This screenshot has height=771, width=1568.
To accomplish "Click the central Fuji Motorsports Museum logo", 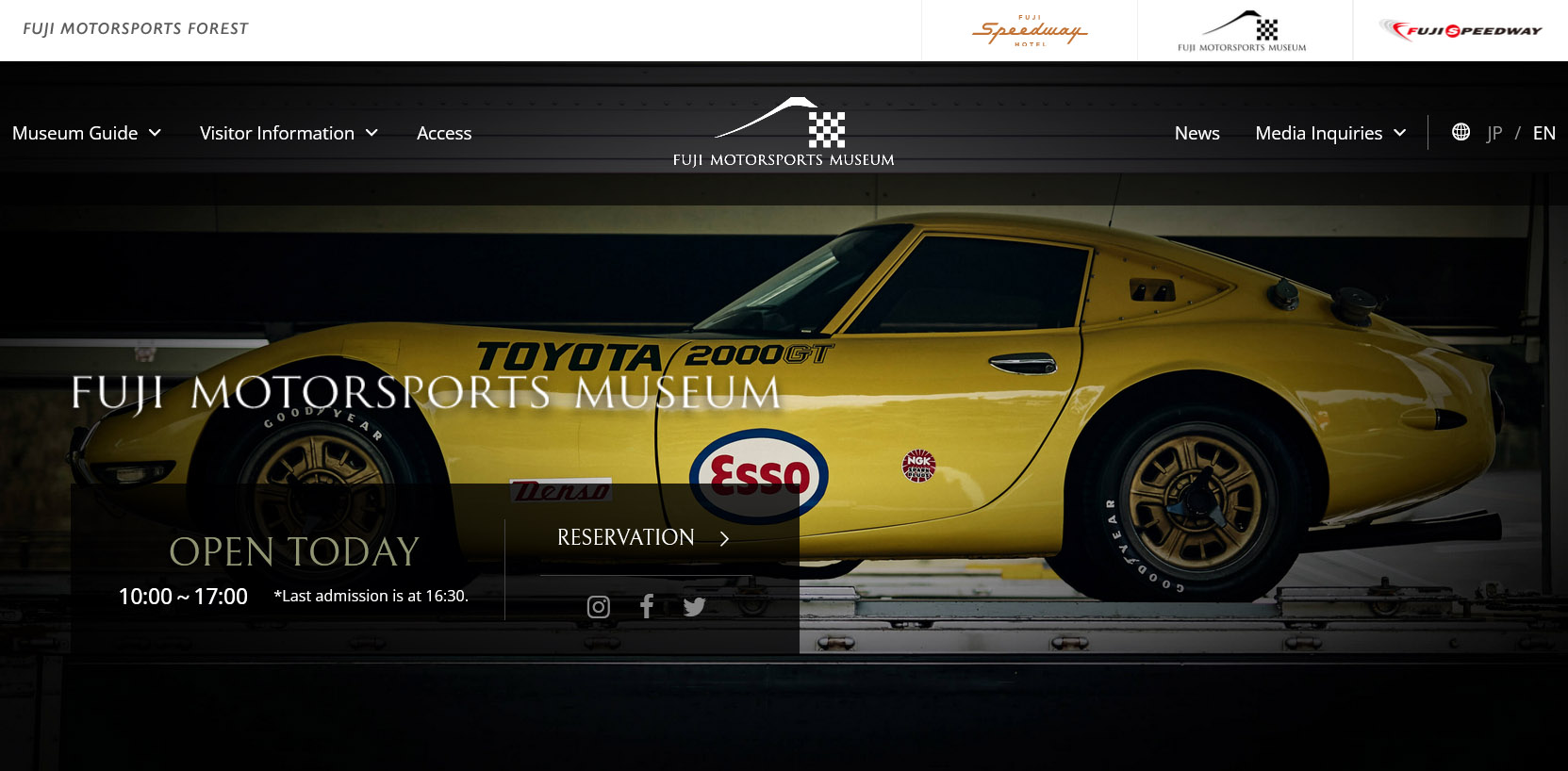I will click(784, 132).
